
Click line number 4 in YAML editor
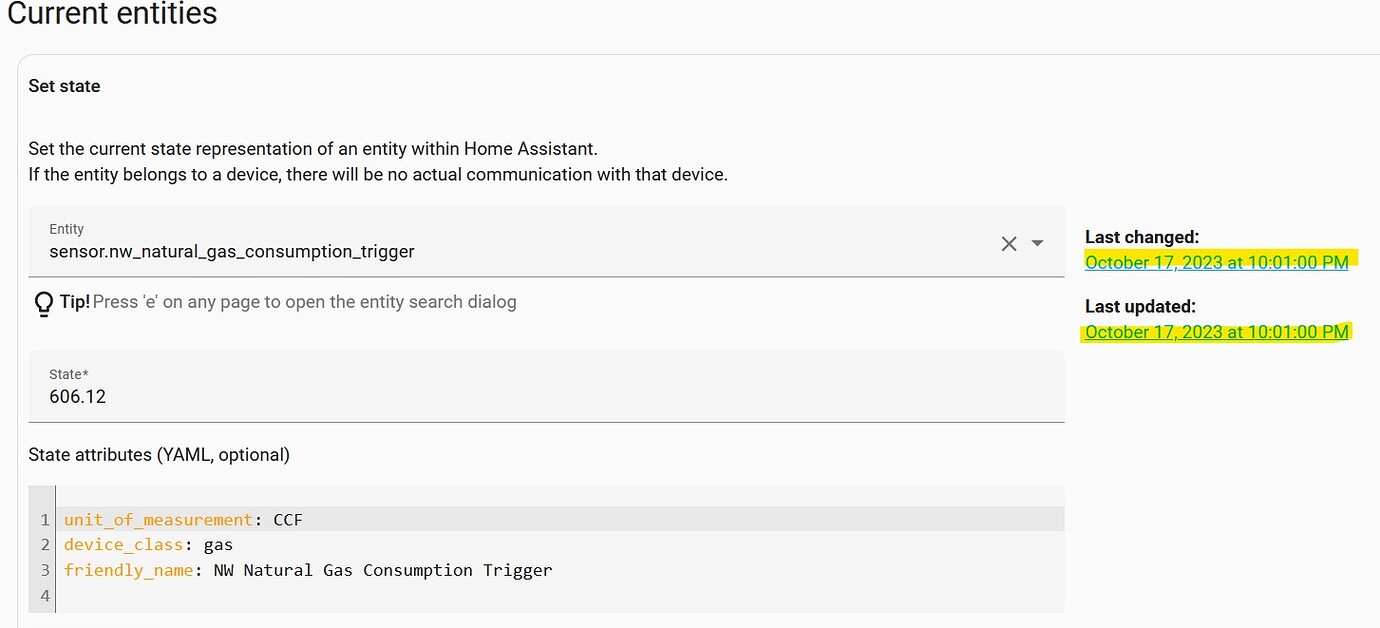44,595
